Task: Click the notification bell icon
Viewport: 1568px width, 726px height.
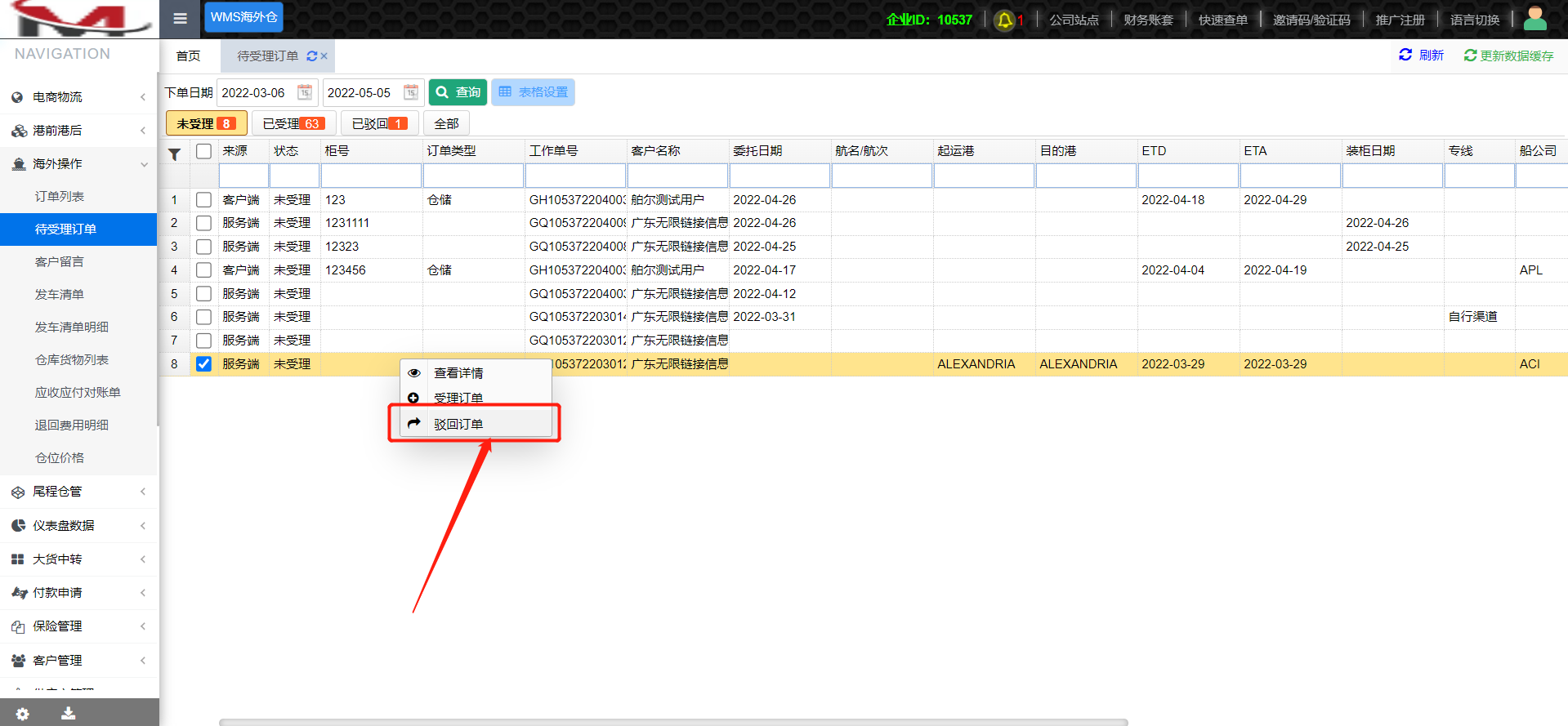Action: (x=1005, y=20)
